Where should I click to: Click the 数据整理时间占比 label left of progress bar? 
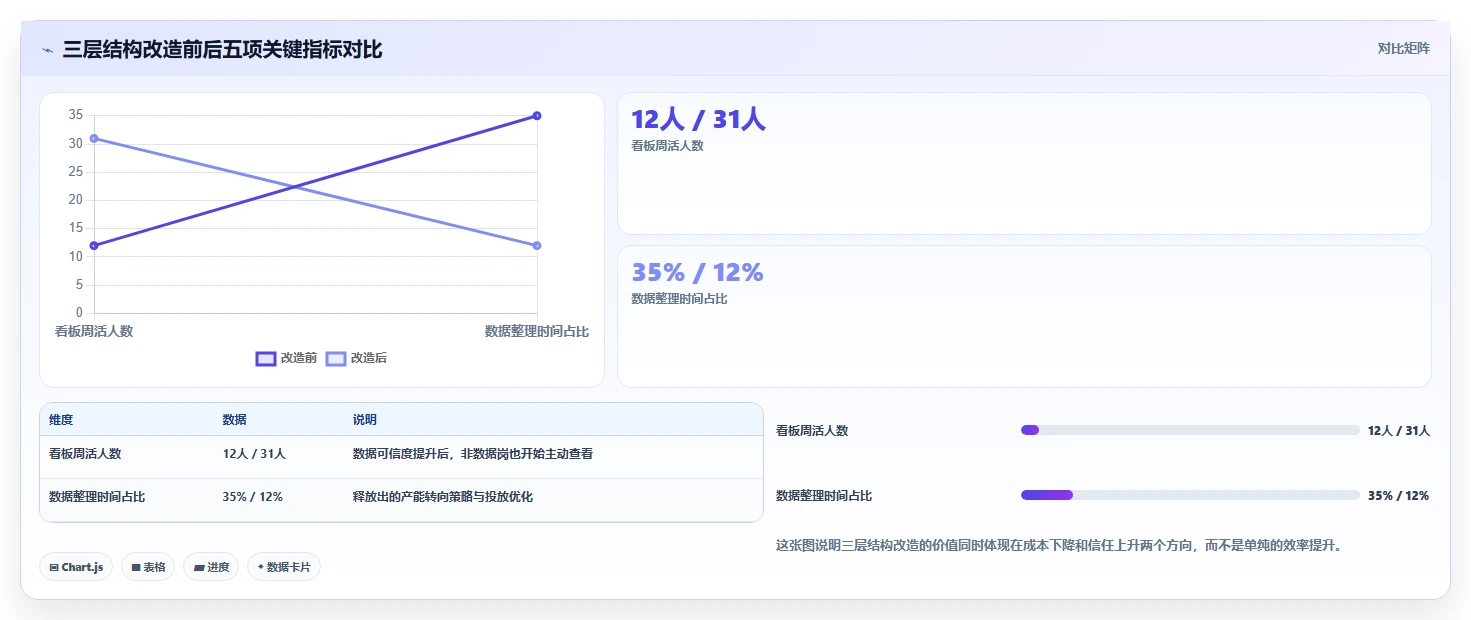[x=824, y=496]
